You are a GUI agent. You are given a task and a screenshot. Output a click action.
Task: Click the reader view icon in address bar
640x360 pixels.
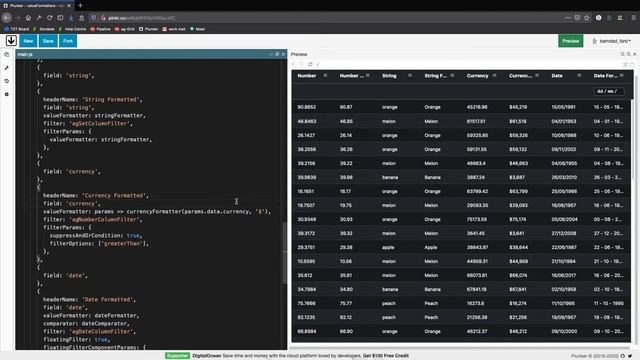pos(577,18)
